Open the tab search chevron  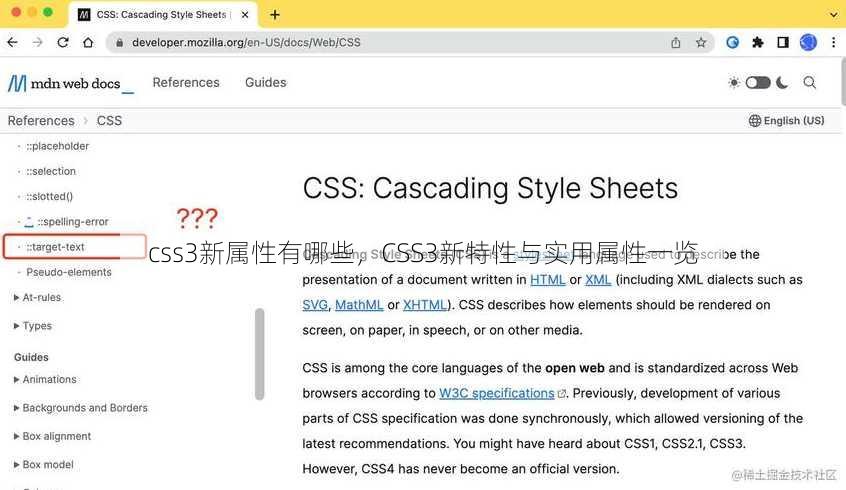coord(834,15)
